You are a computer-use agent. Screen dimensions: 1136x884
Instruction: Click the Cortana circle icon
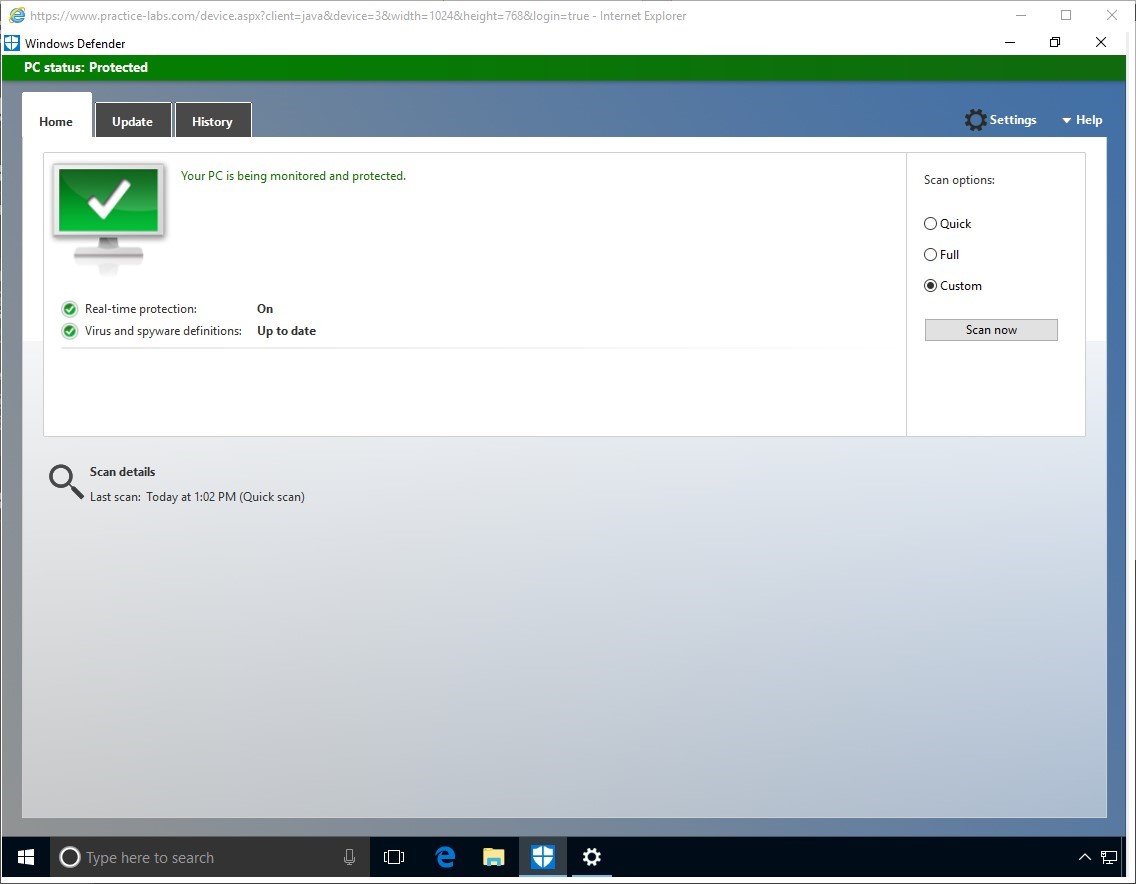pos(70,857)
